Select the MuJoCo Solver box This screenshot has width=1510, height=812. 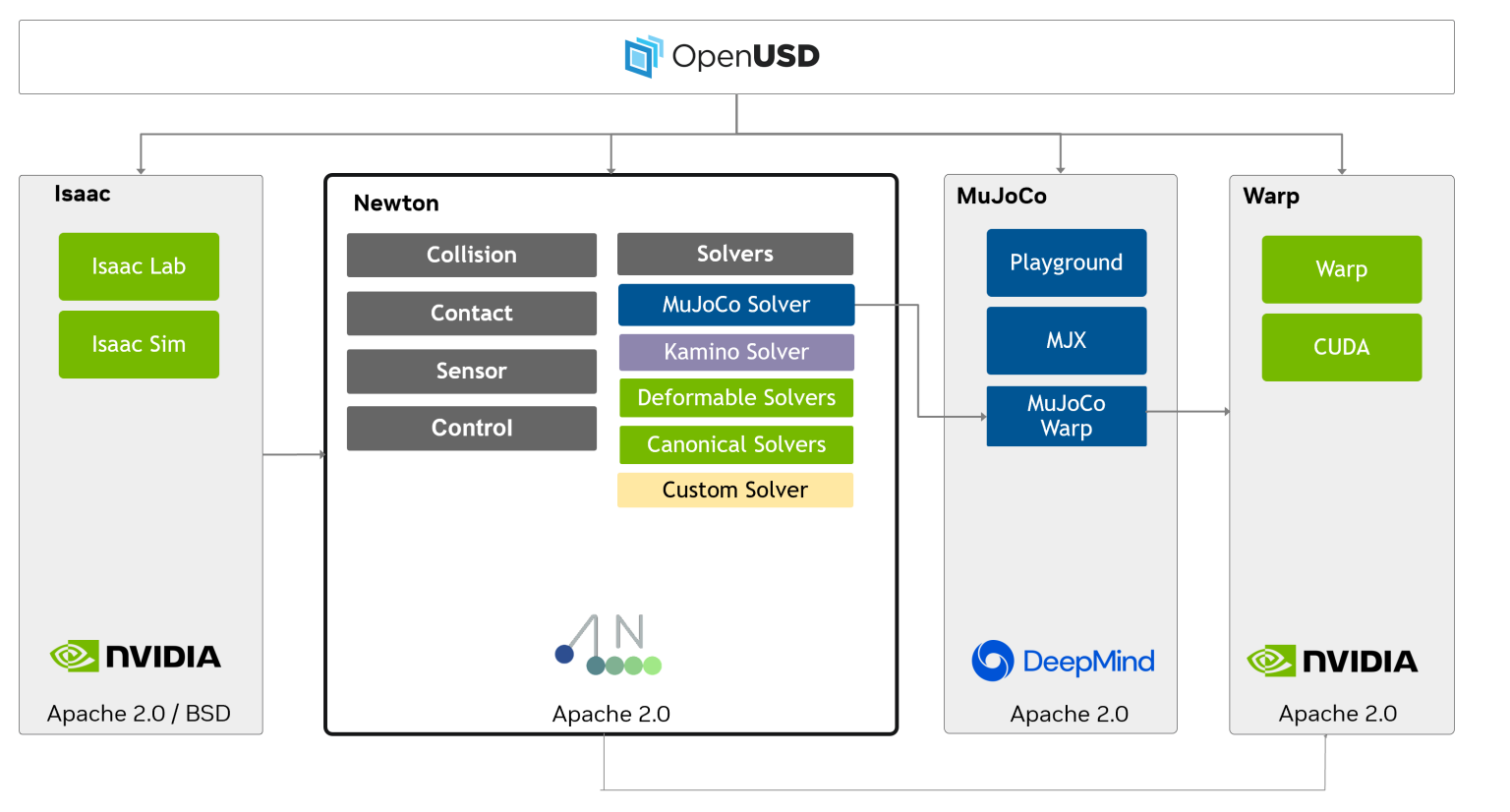pyautogui.click(x=736, y=305)
